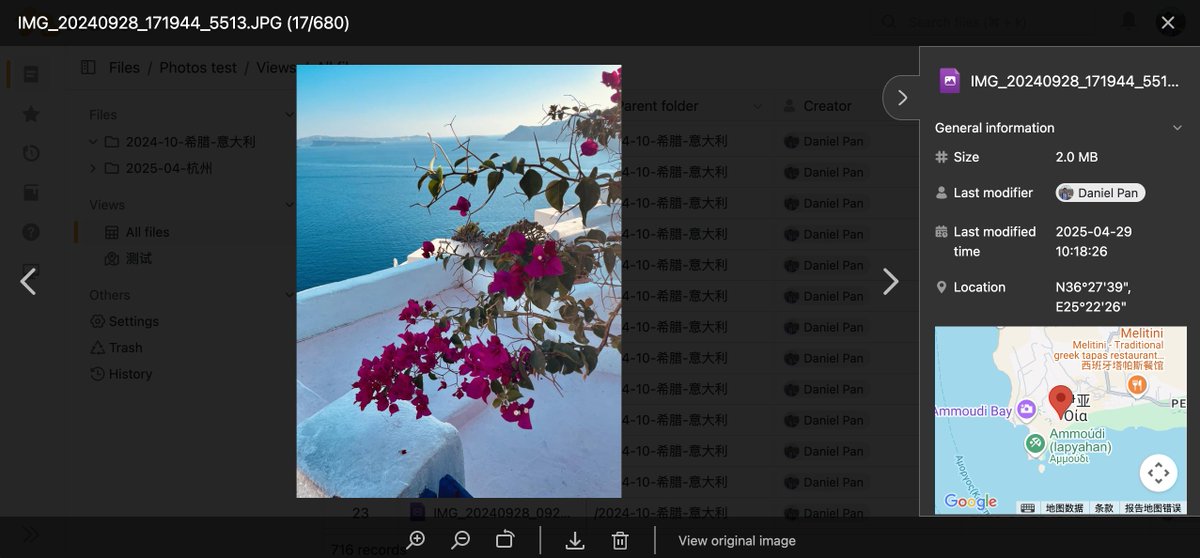Zoom in on the photo
The height and width of the screenshot is (558, 1200).
416,540
